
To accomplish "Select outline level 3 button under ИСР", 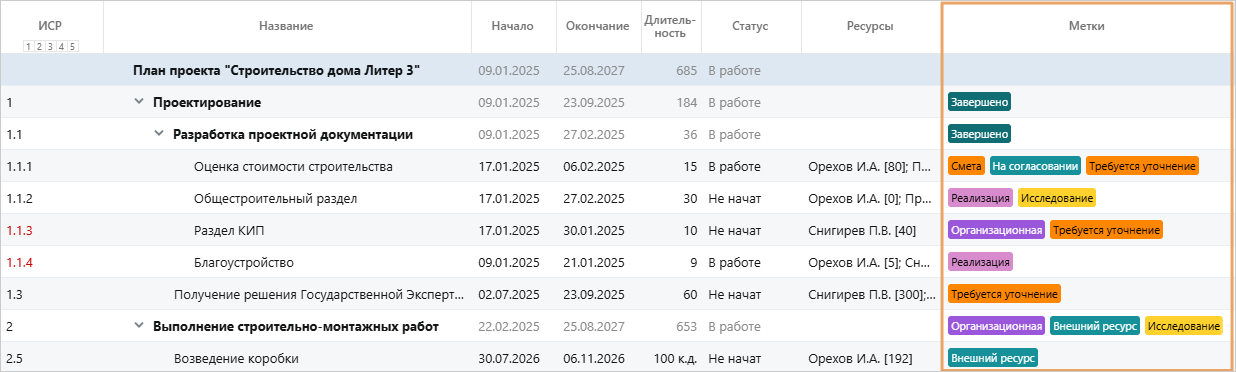I will point(50,46).
